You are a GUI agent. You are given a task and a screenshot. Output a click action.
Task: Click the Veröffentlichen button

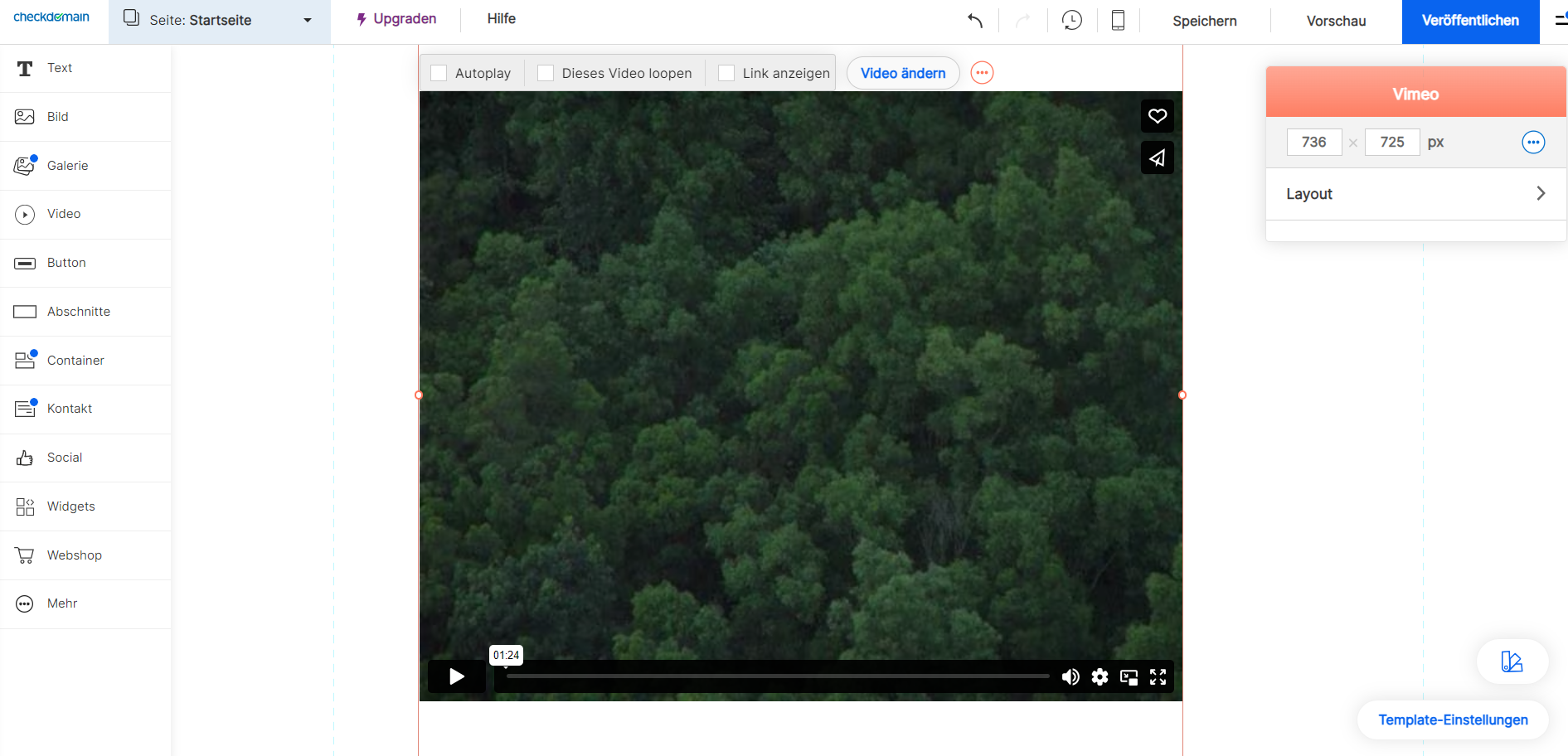click(1470, 21)
